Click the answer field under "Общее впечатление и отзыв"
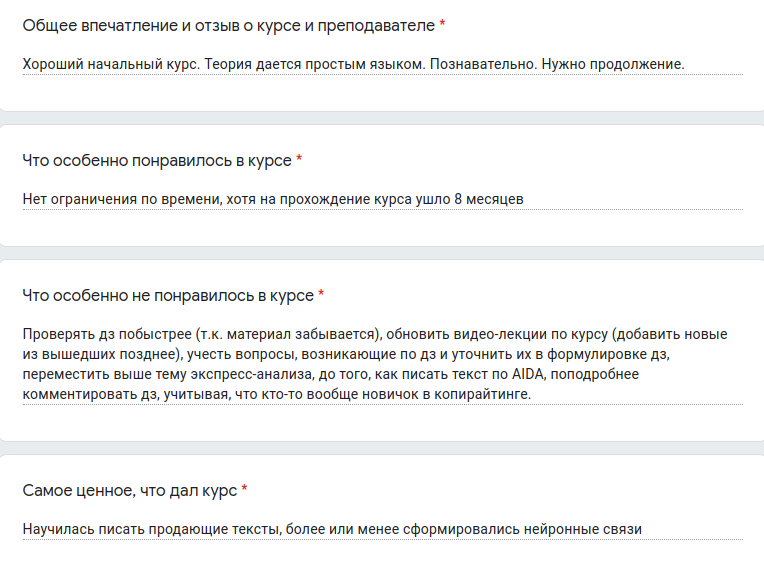Viewport: 764px width, 568px height. (380, 64)
